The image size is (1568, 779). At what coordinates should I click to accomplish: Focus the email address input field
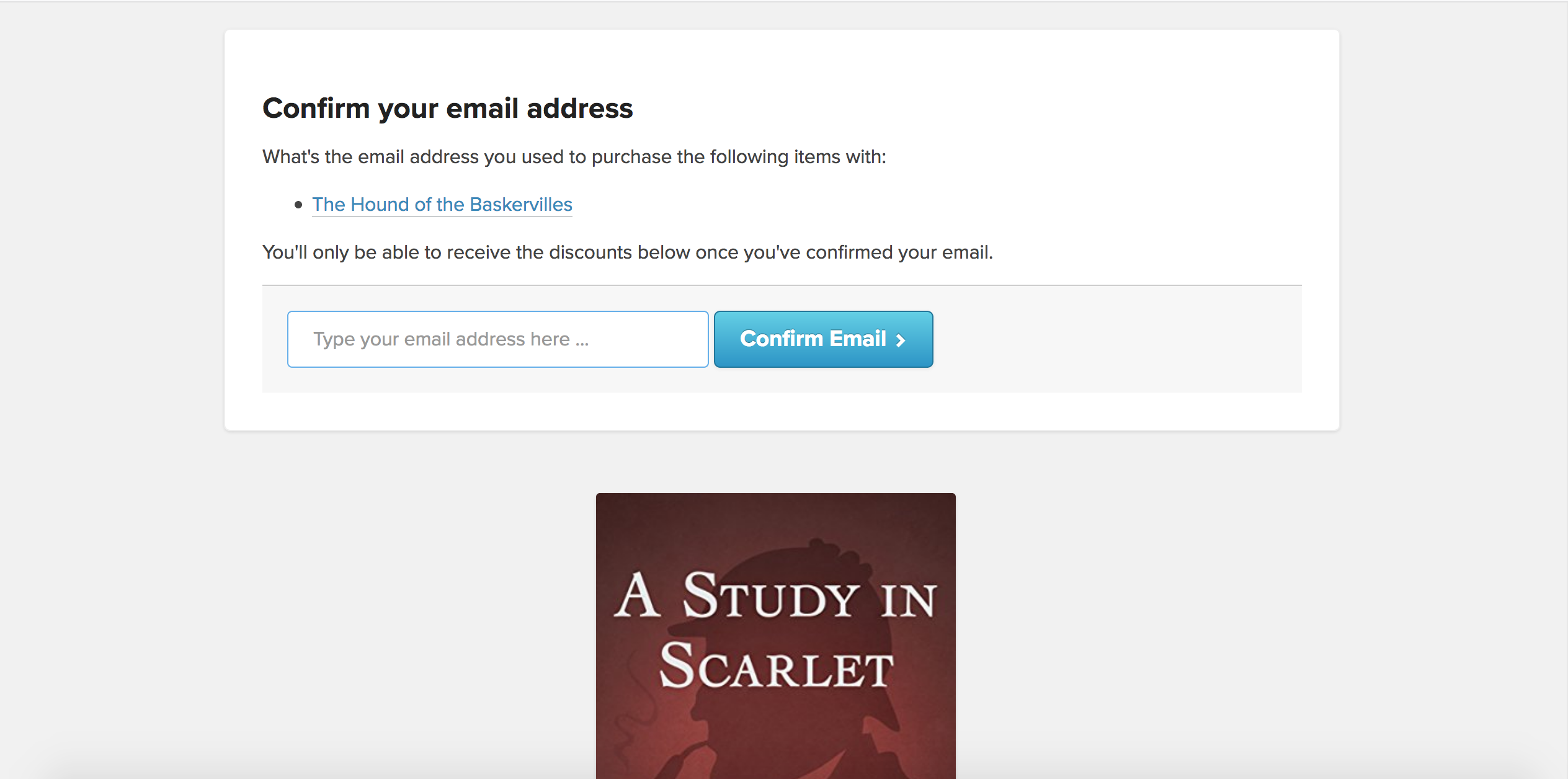pyautogui.click(x=498, y=339)
